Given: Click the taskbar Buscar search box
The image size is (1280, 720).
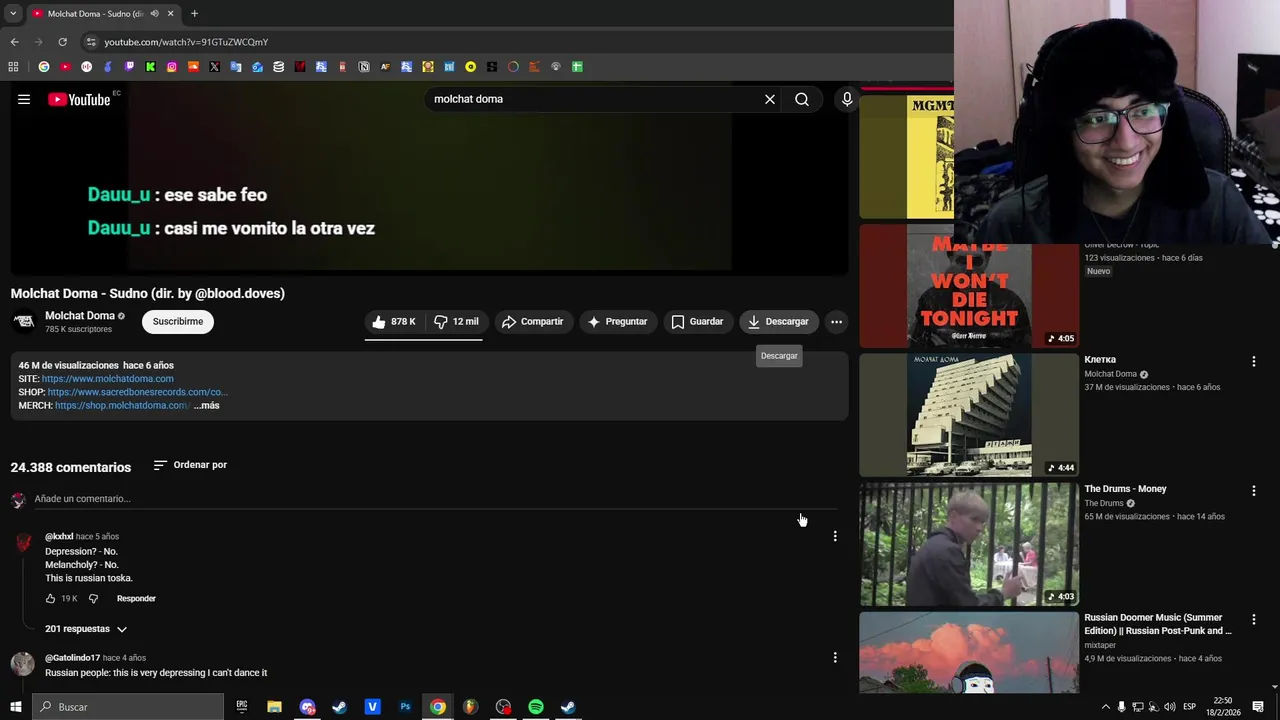Looking at the screenshot, I should 128,707.
